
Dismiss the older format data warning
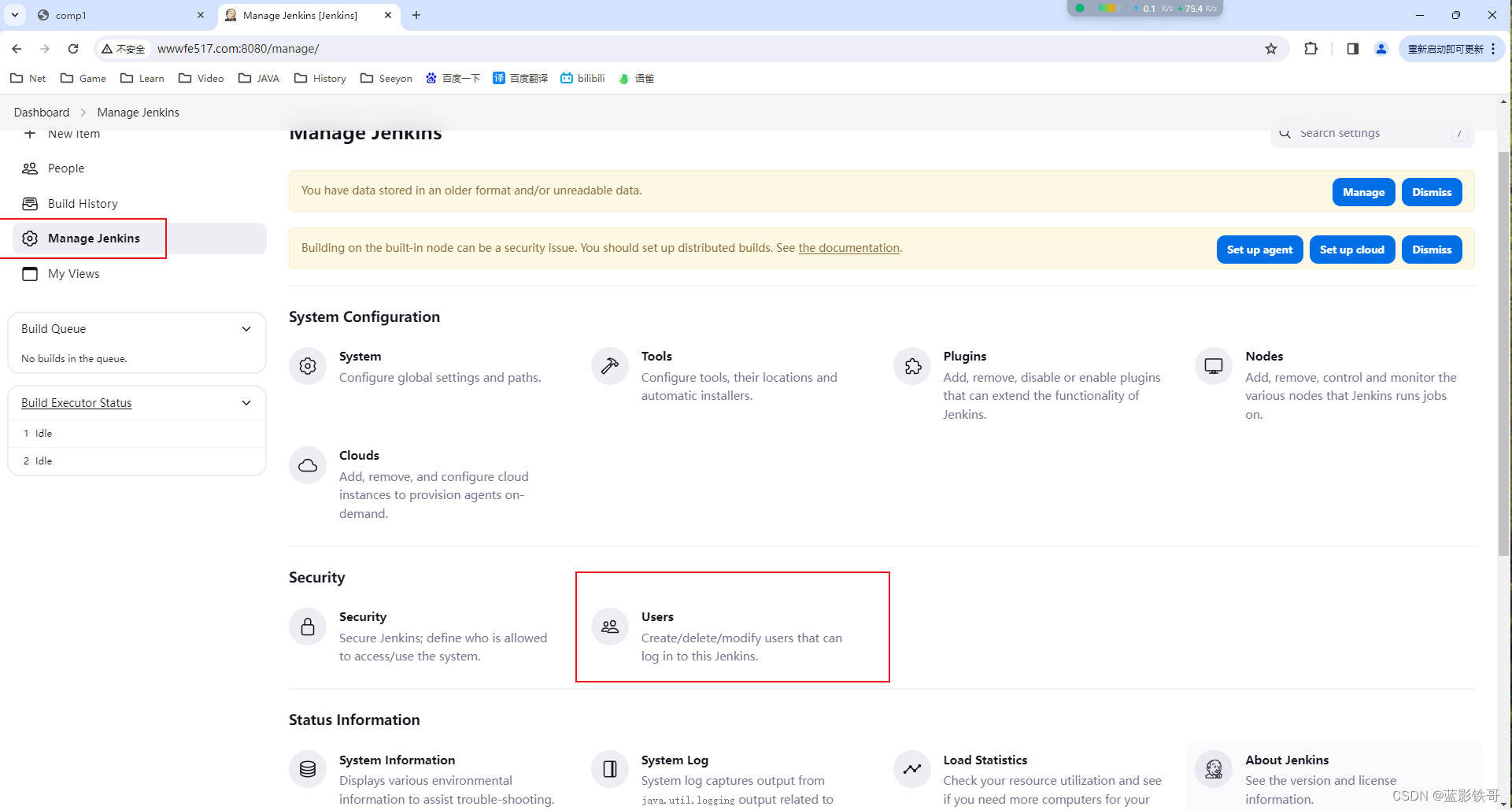tap(1432, 192)
